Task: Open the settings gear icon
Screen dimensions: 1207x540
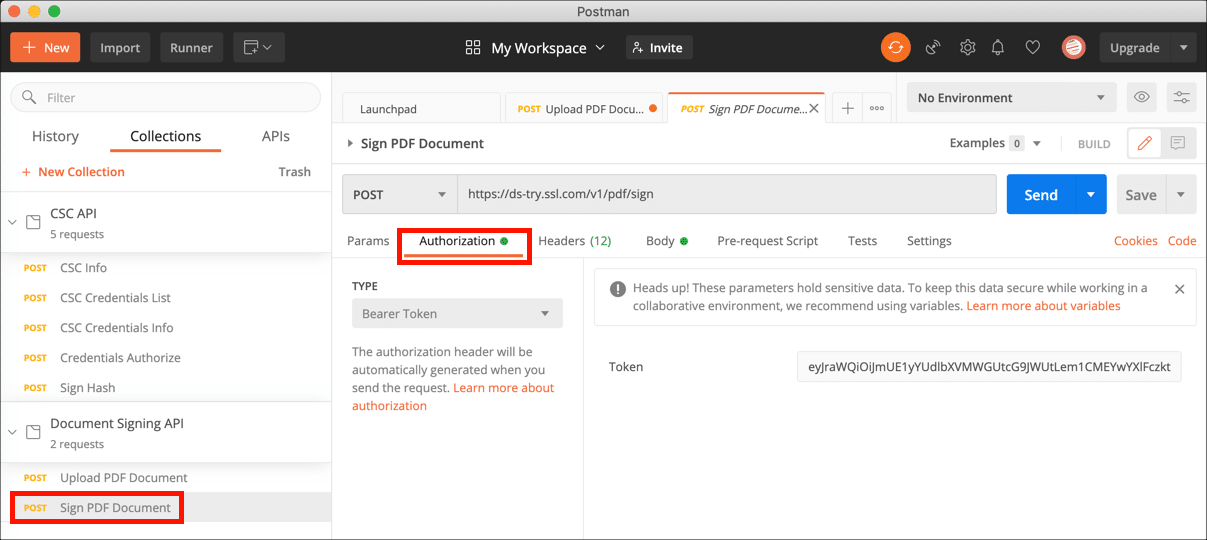Action: 967,47
